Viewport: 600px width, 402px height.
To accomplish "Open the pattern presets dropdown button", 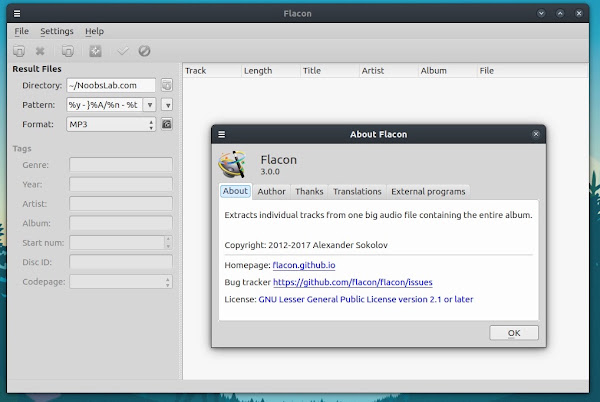I will [x=167, y=105].
